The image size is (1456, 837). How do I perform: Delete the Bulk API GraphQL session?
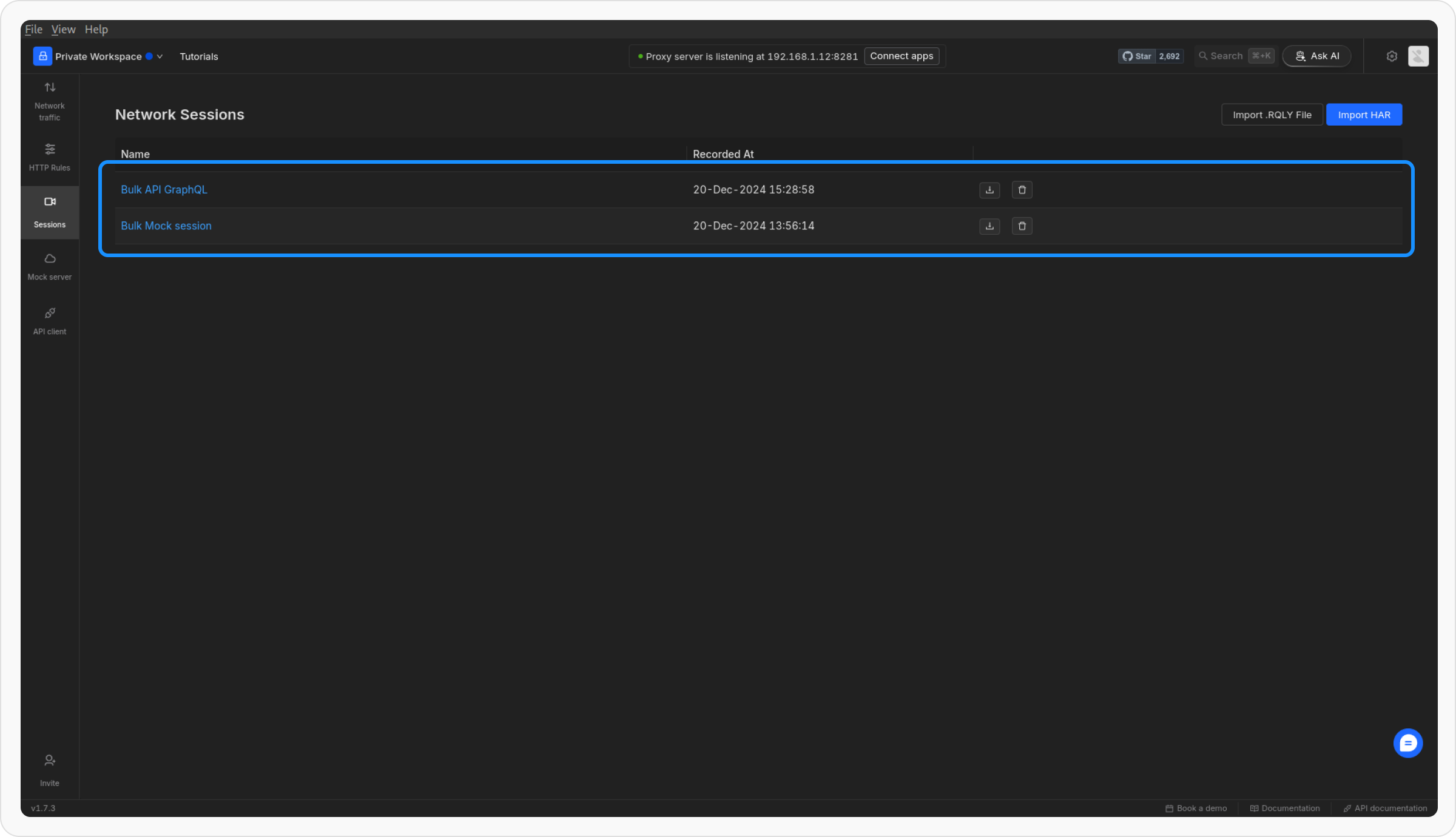1022,190
